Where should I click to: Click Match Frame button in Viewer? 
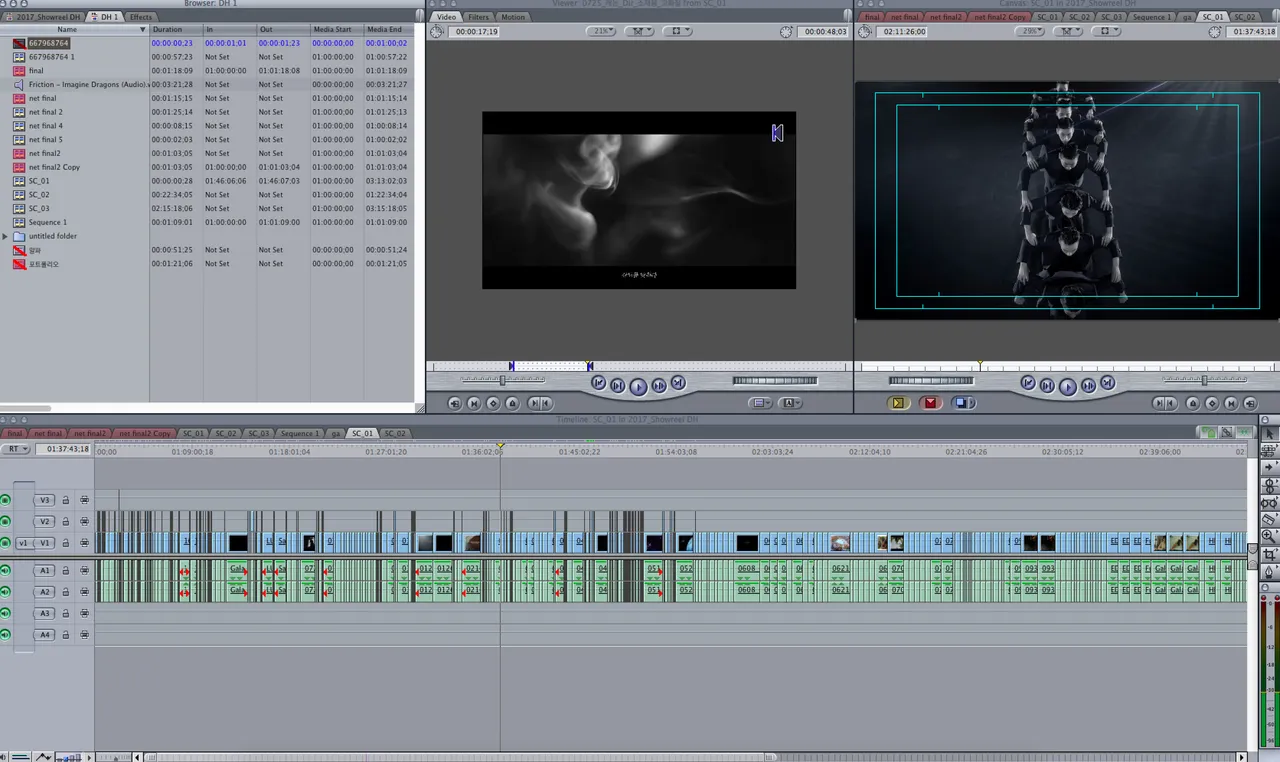click(x=455, y=403)
